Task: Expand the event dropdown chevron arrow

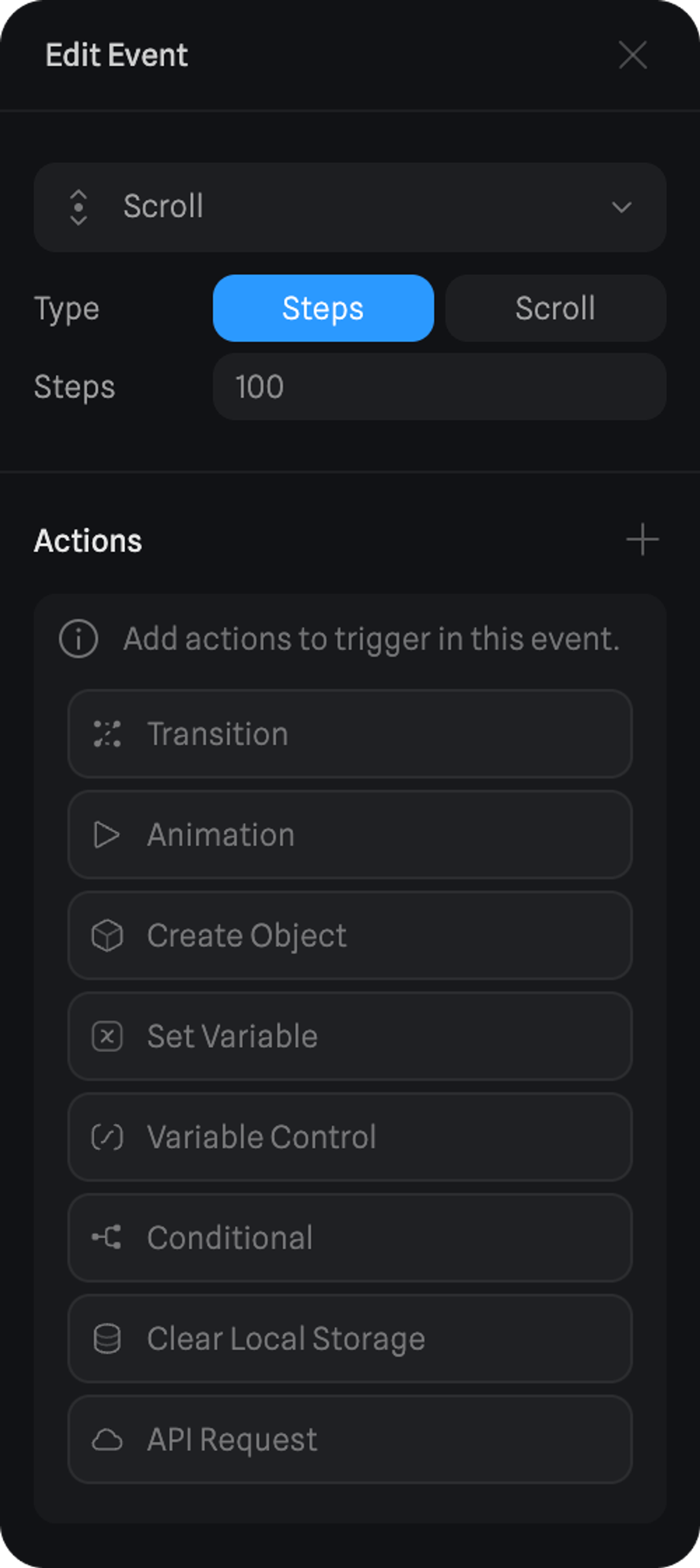Action: [621, 207]
